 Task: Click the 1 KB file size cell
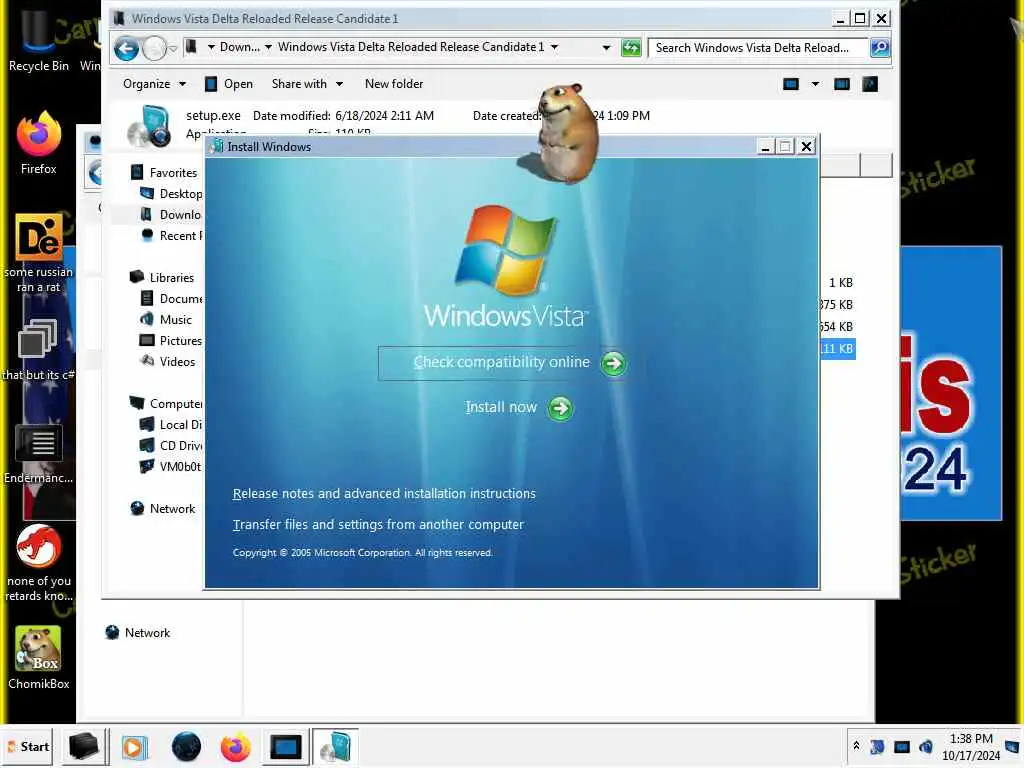tap(840, 283)
